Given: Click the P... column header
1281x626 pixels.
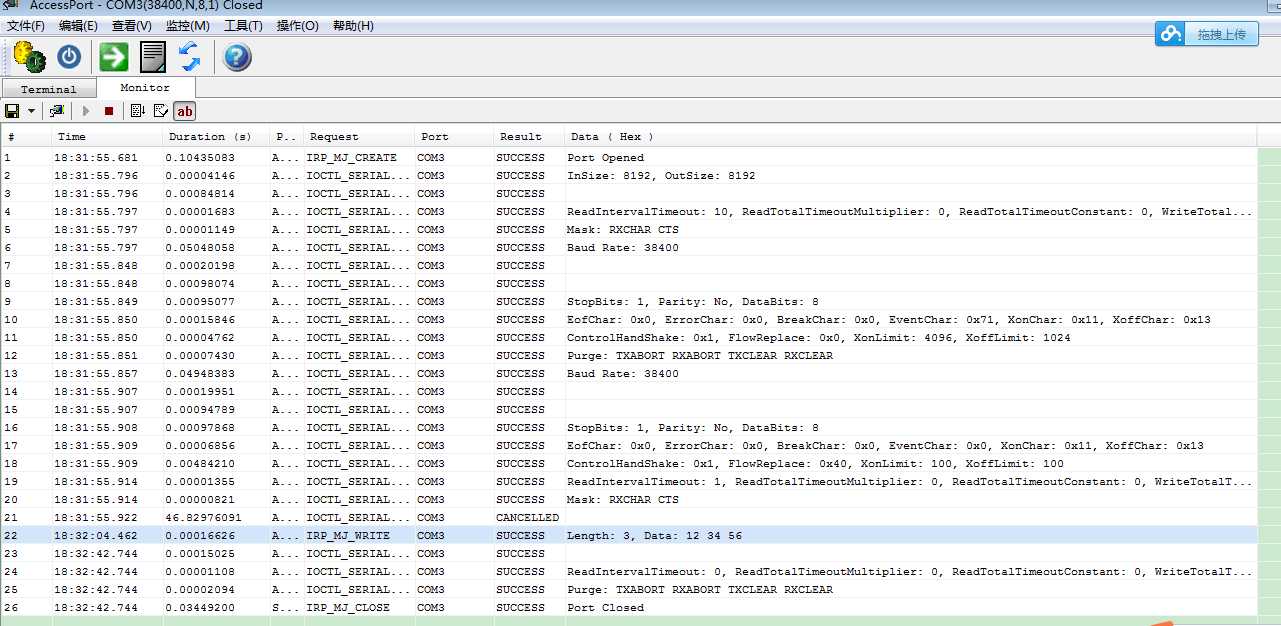Looking at the screenshot, I should click(x=286, y=137).
